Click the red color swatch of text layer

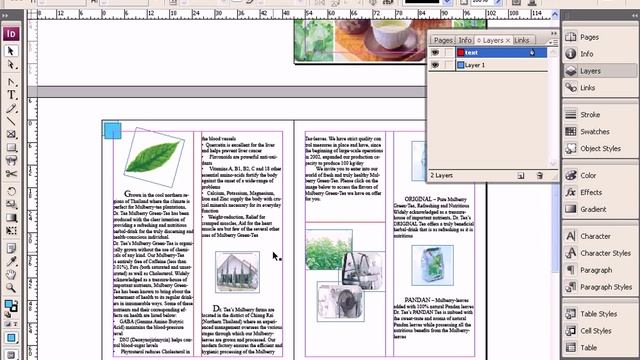461,53
